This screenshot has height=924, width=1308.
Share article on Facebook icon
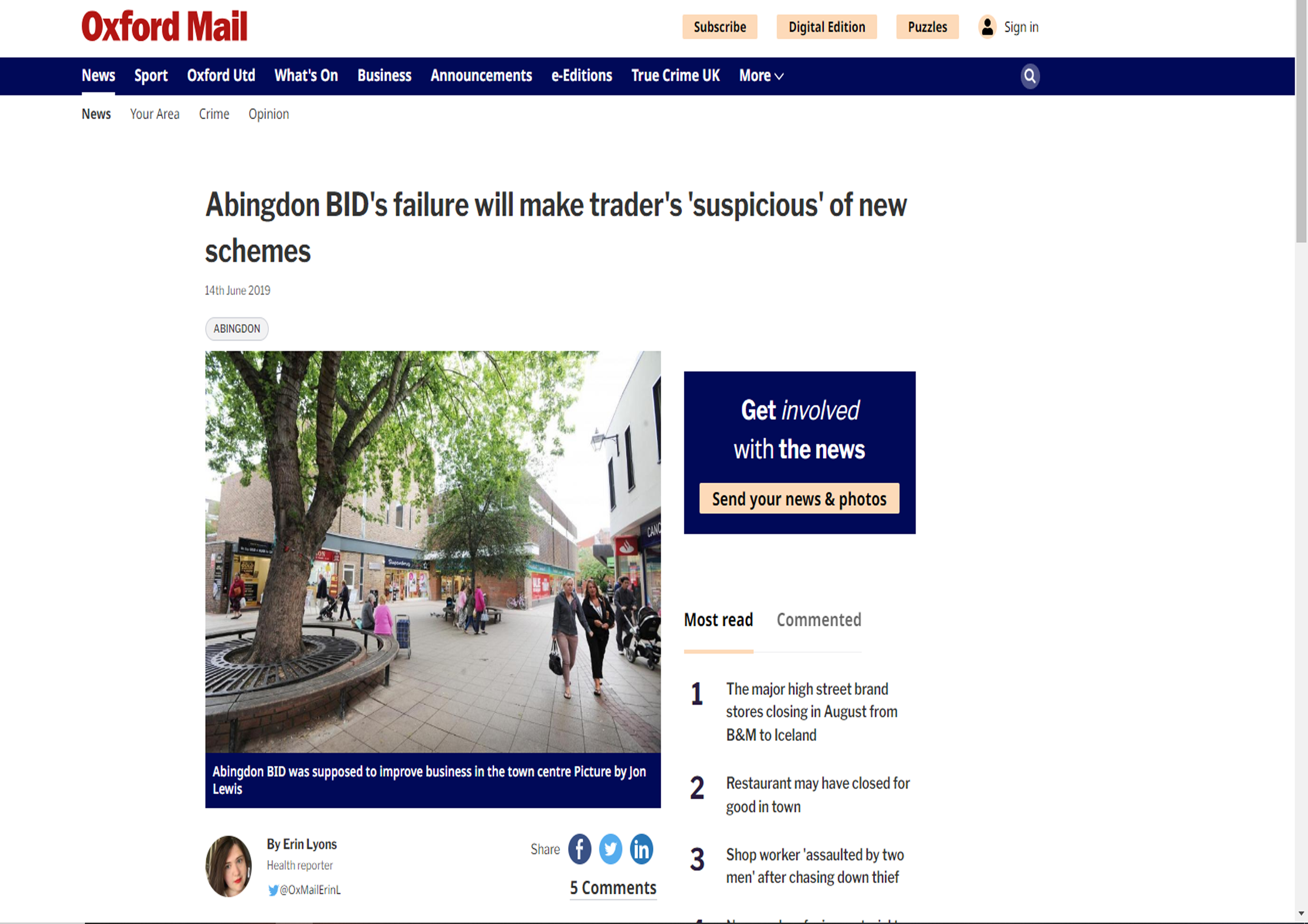(579, 849)
